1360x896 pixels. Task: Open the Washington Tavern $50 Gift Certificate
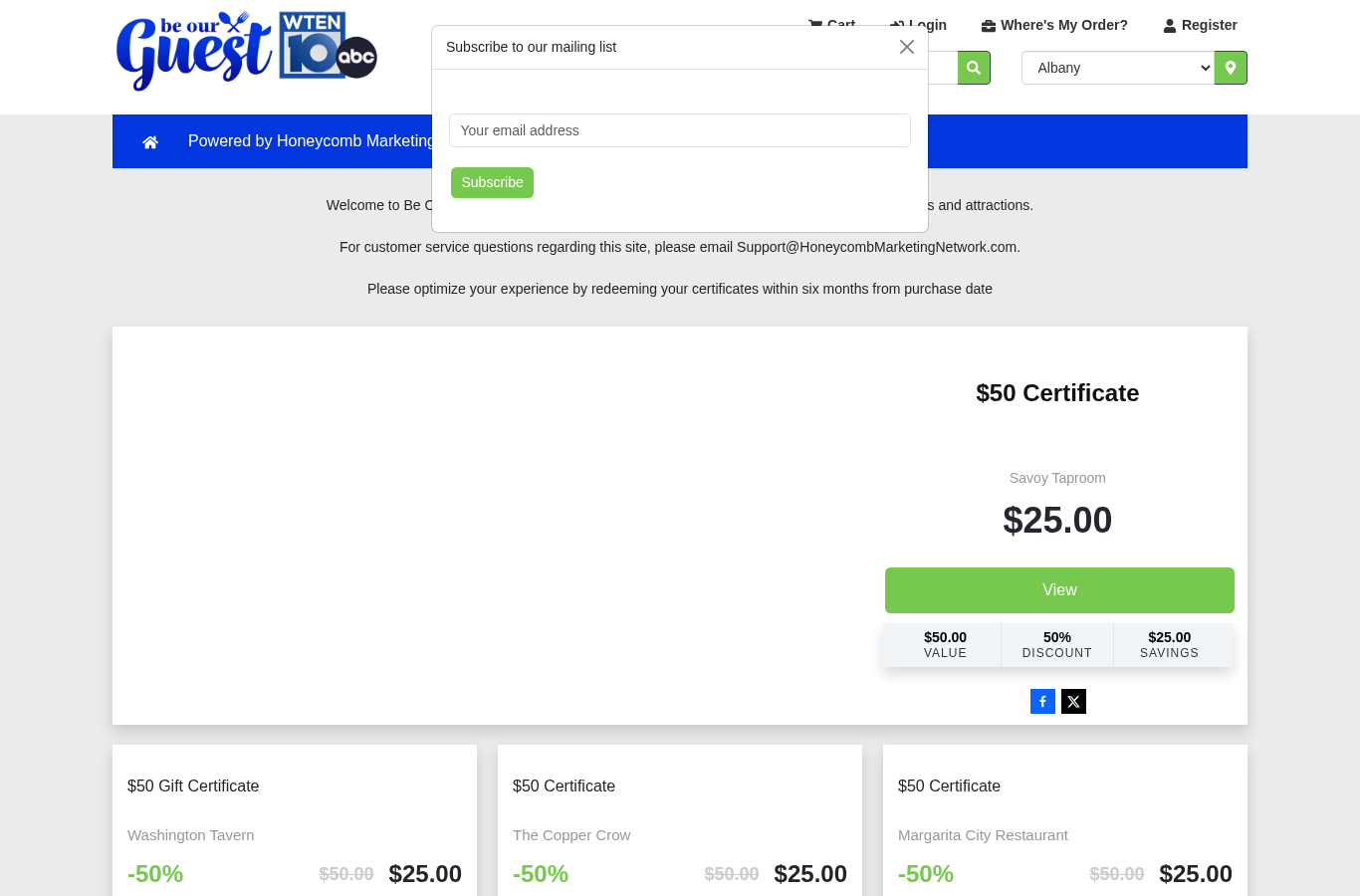[193, 786]
